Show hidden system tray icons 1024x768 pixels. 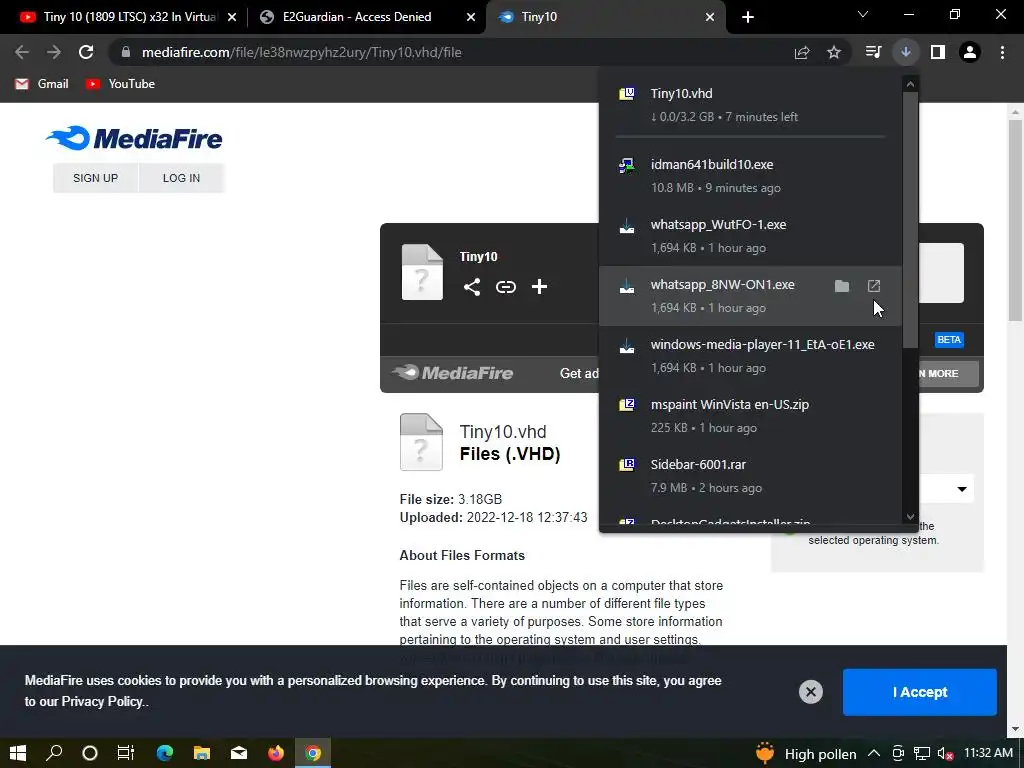(x=873, y=754)
